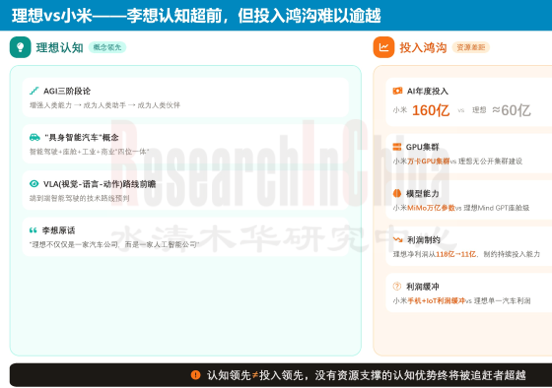Select the 投入鸿沟 section heading
The height and width of the screenshot is (388, 552).
[x=423, y=48]
